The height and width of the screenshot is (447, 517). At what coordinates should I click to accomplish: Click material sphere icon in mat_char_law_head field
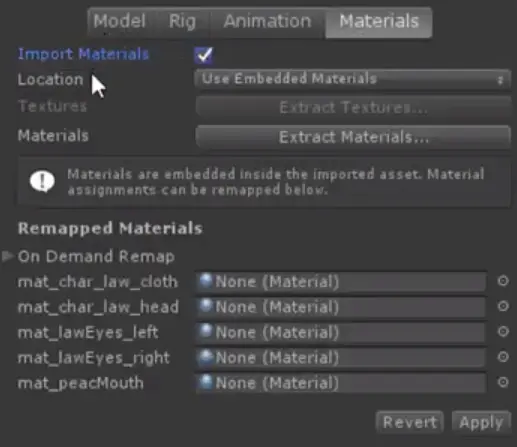point(206,306)
